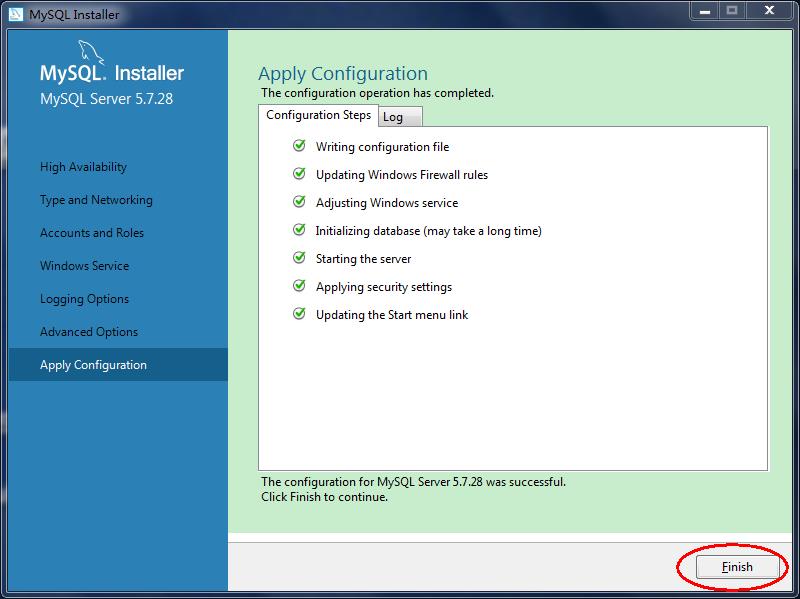Select Apply Configuration sidebar step
The height and width of the screenshot is (599, 800).
pos(118,365)
